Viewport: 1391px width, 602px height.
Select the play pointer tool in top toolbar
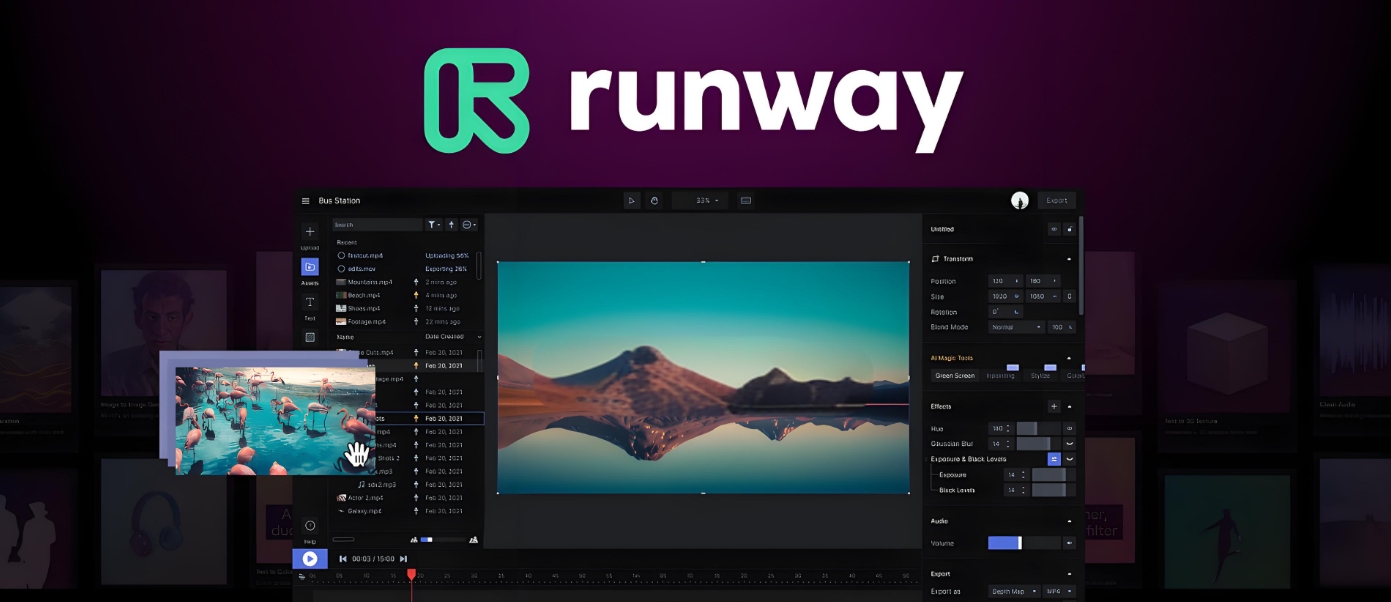(x=632, y=201)
